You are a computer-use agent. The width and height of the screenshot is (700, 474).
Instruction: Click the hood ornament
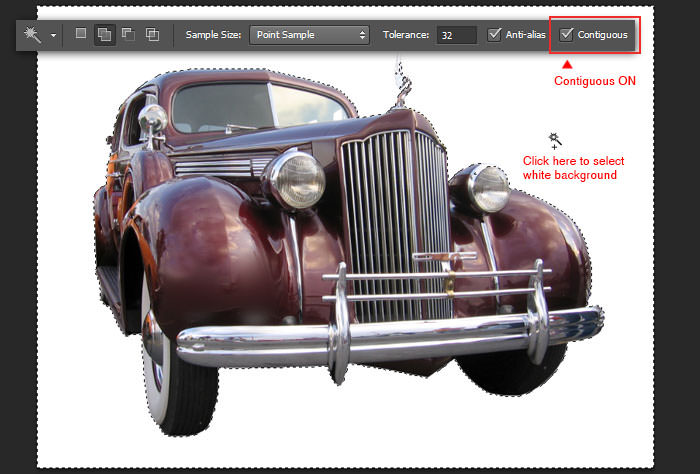(402, 83)
